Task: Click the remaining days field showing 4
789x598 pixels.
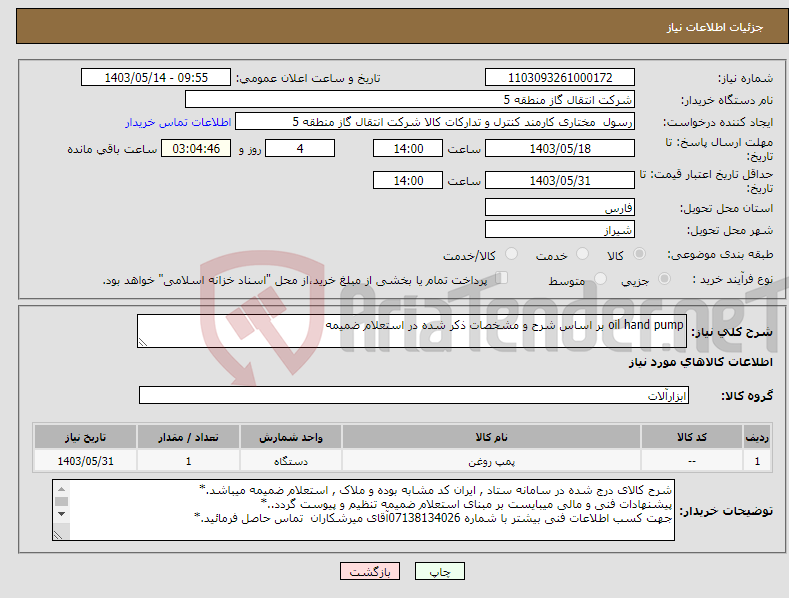Action: tap(300, 148)
